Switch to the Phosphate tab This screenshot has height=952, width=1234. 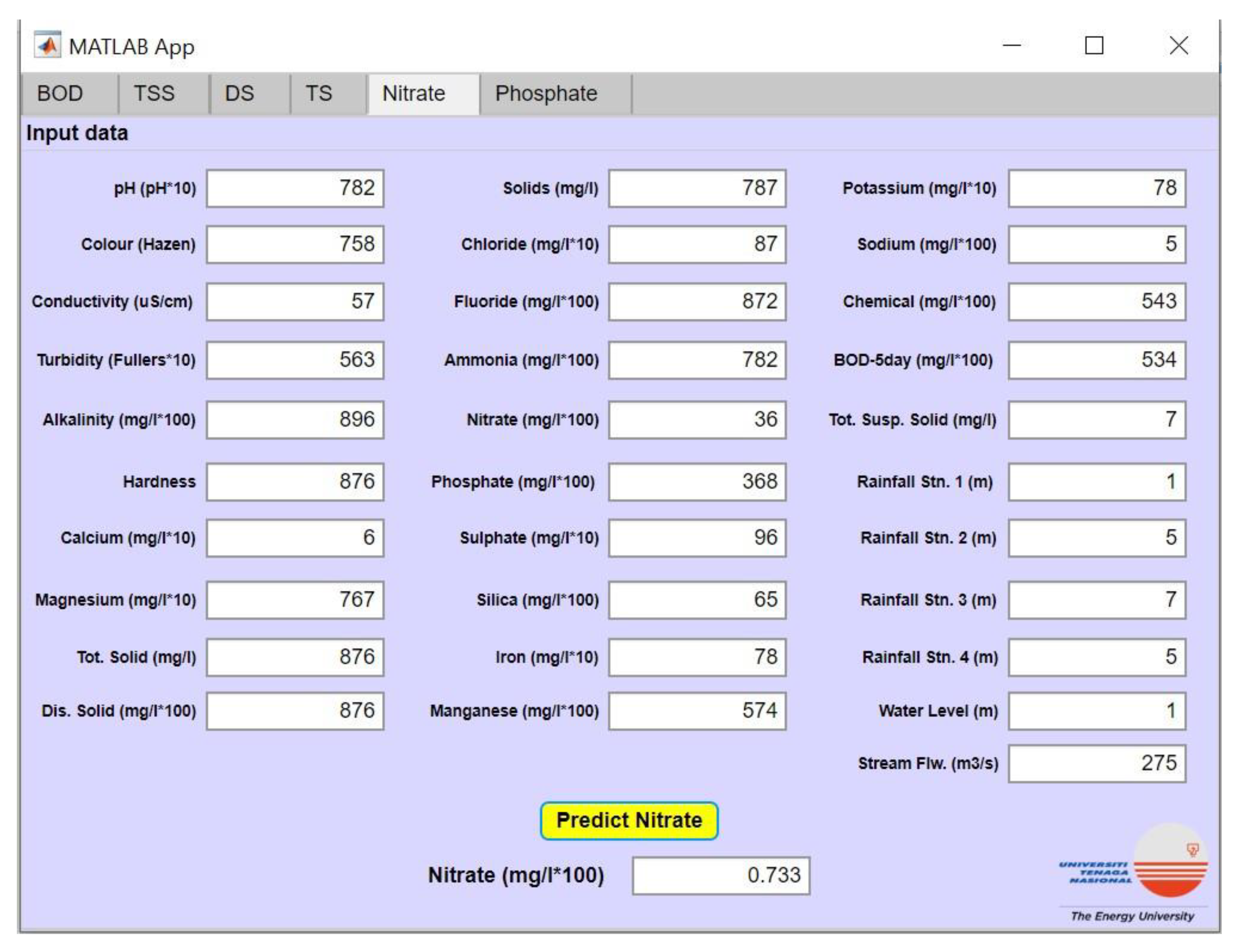click(x=546, y=94)
